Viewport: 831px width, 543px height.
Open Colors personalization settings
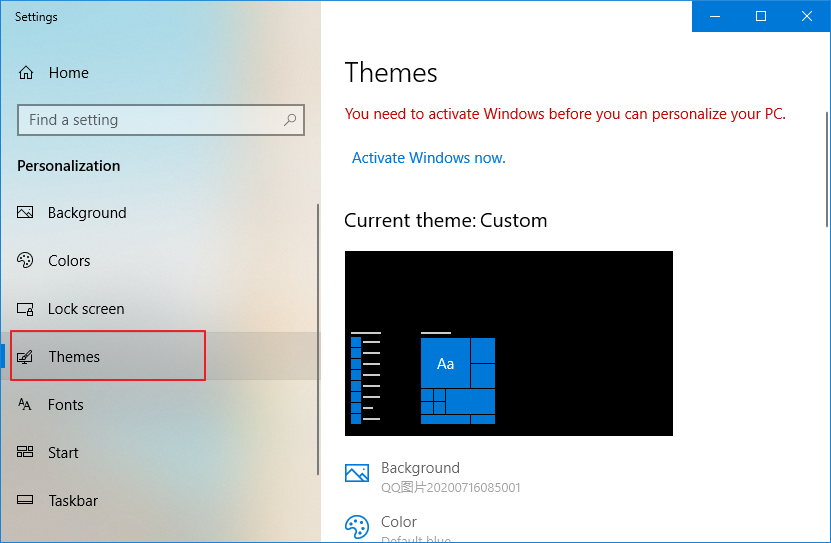tap(69, 261)
